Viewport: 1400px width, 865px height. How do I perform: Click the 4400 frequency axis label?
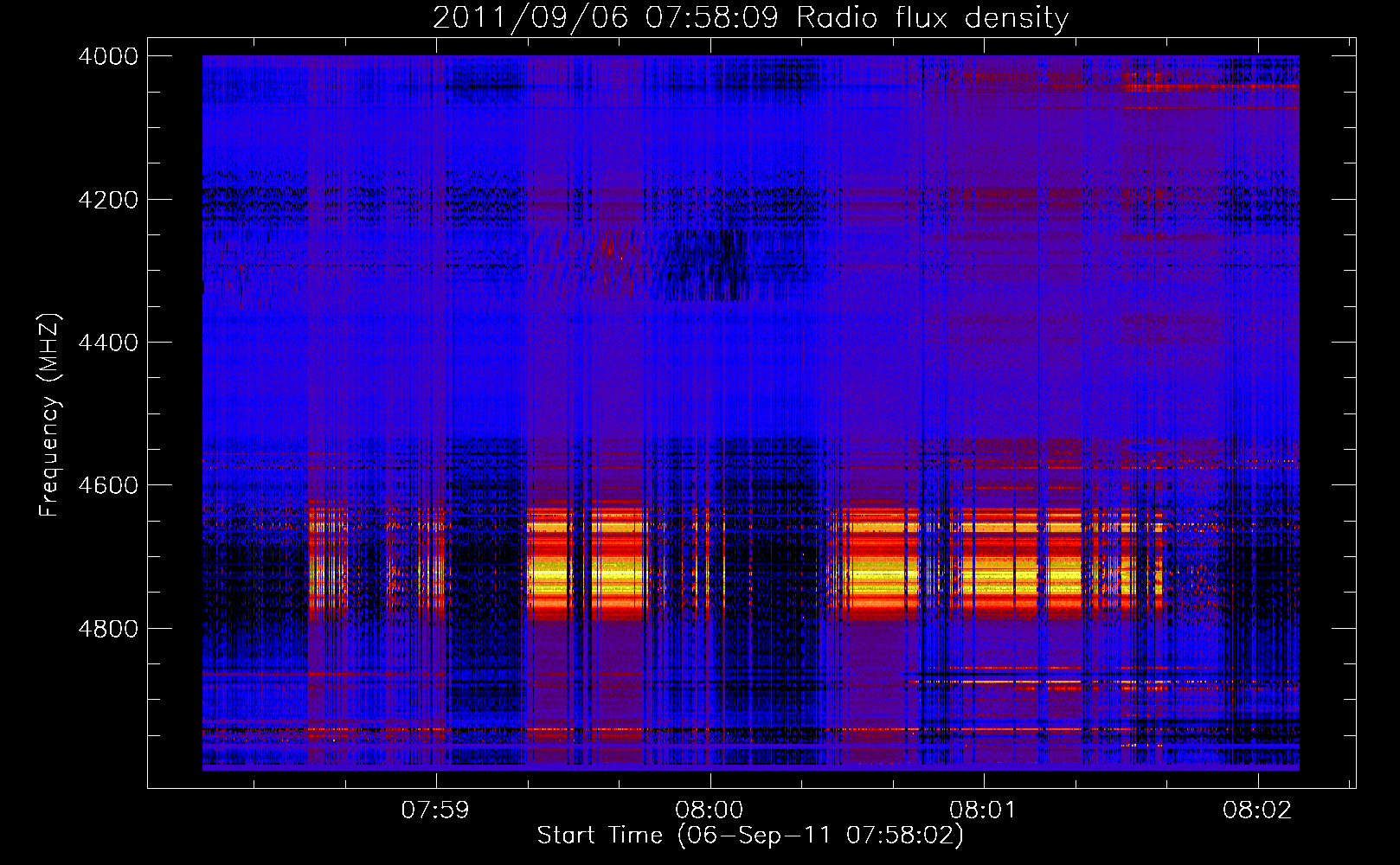108,343
